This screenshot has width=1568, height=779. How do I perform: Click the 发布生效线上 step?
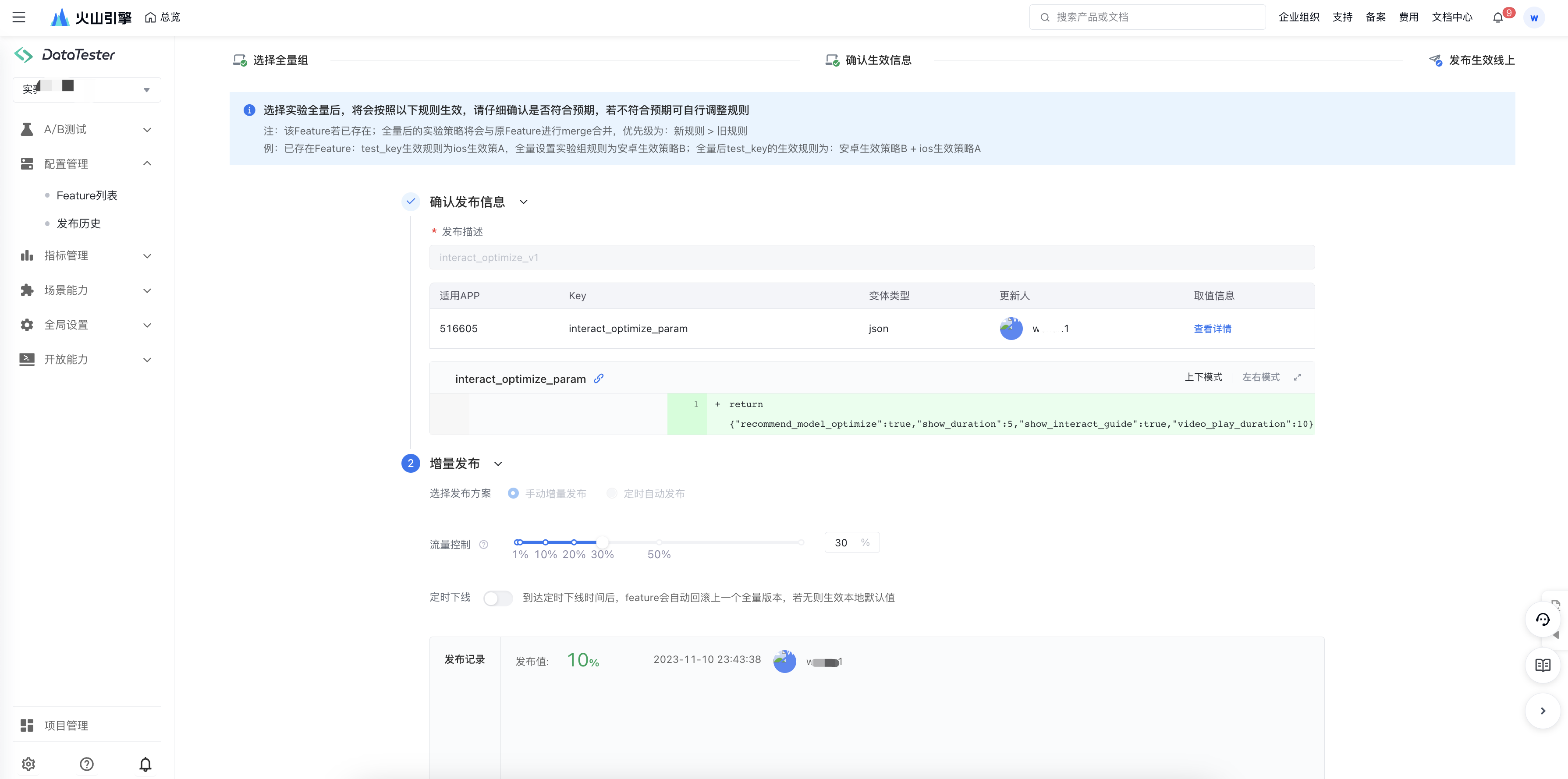point(1472,60)
